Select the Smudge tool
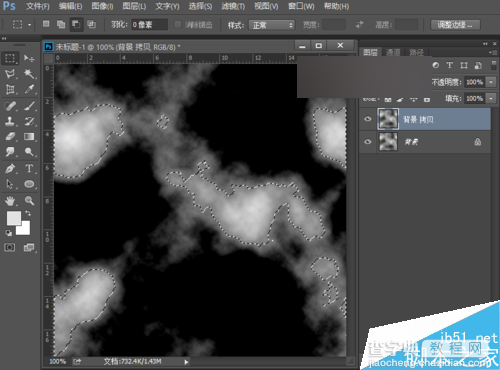500x370 pixels. tap(10, 152)
